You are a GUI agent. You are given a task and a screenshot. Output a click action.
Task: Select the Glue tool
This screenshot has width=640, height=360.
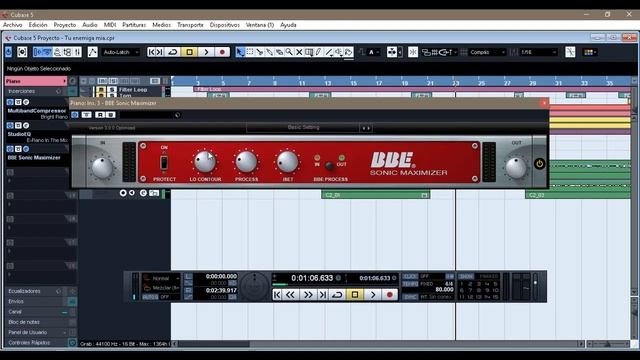coord(269,52)
